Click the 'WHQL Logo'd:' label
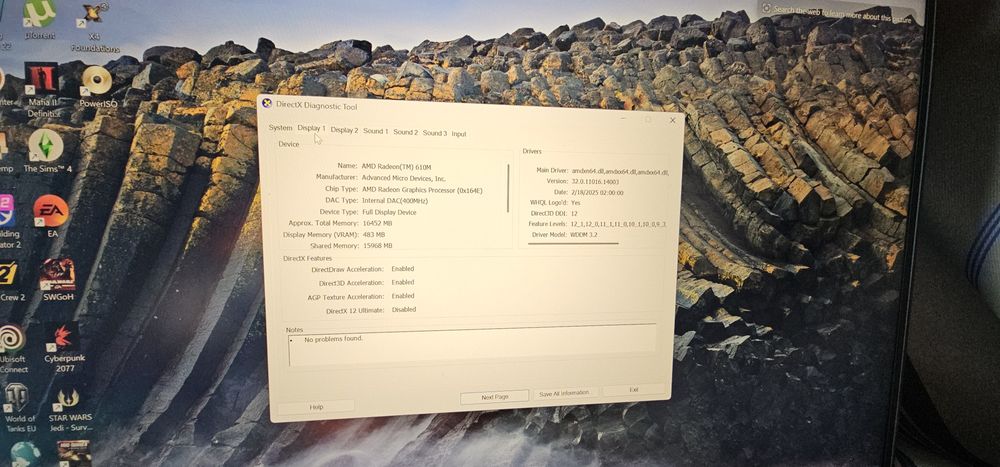1000x467 pixels. click(548, 202)
